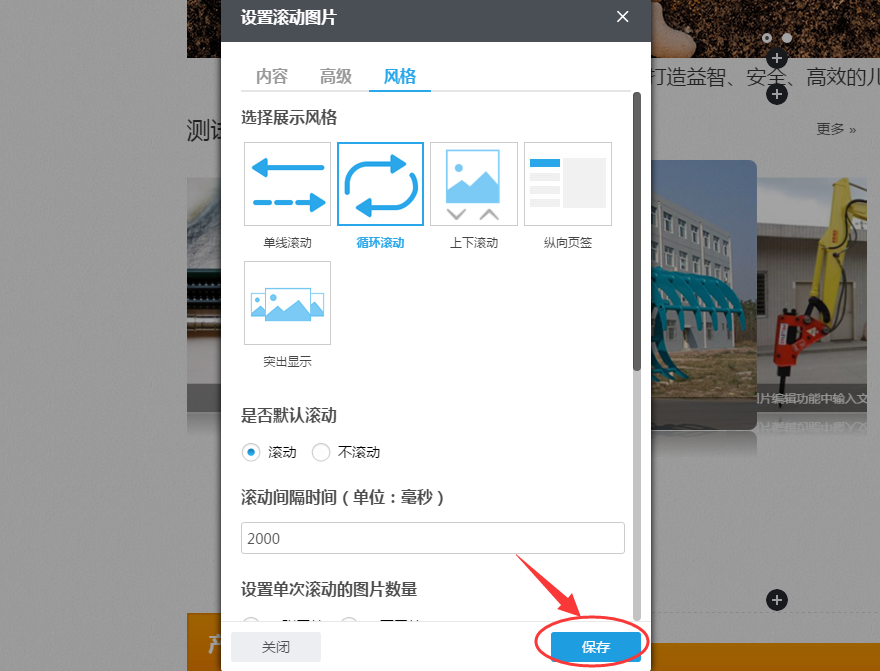Select the 不滚动 radio button
Image resolution: width=880 pixels, height=671 pixels.
tap(321, 452)
